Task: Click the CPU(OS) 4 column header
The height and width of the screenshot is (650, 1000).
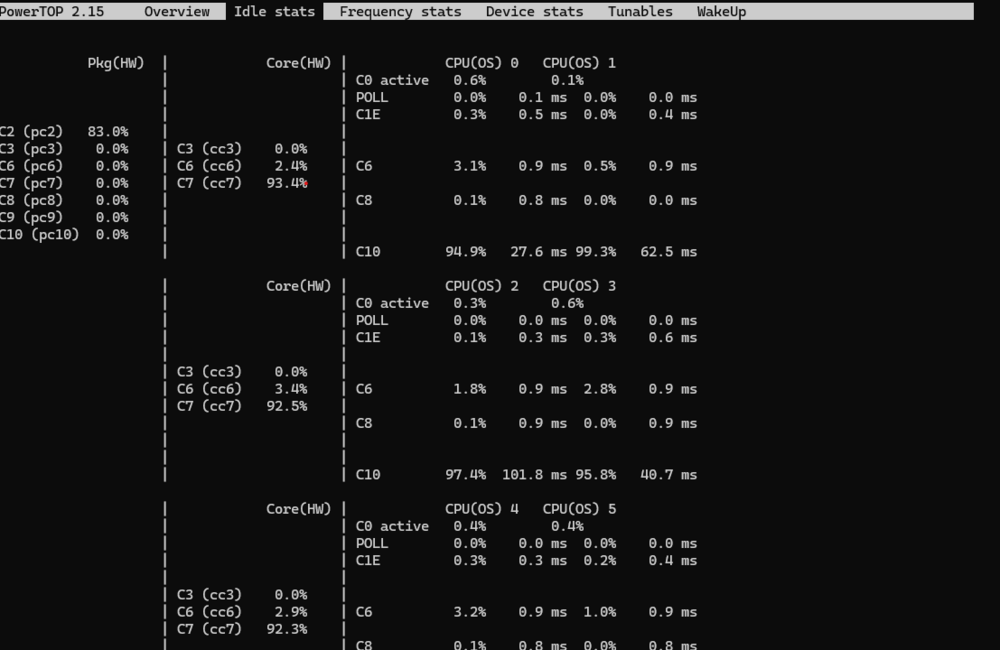Action: [482, 509]
